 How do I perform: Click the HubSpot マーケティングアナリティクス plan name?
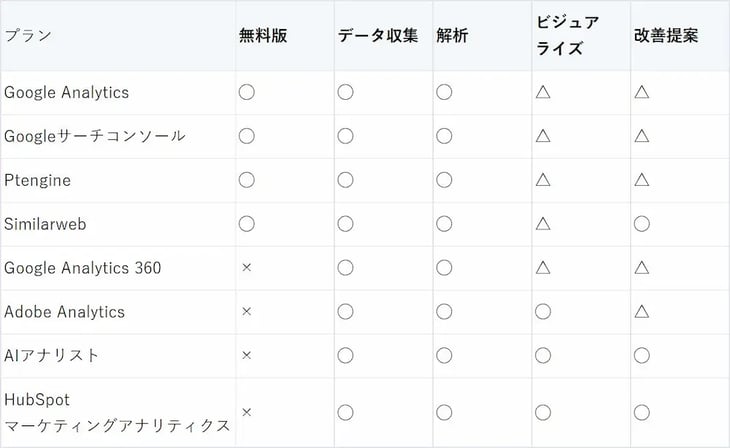click(x=117, y=411)
